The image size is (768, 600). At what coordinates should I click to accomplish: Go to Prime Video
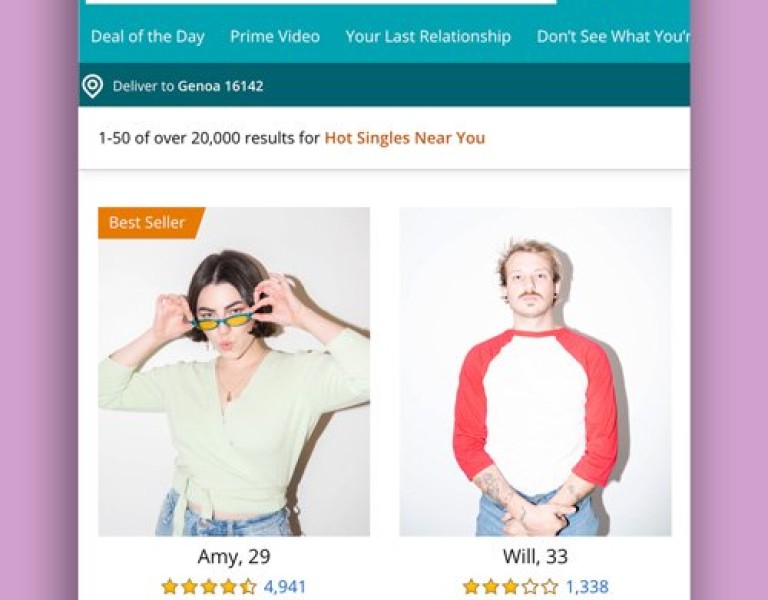pyautogui.click(x=275, y=37)
